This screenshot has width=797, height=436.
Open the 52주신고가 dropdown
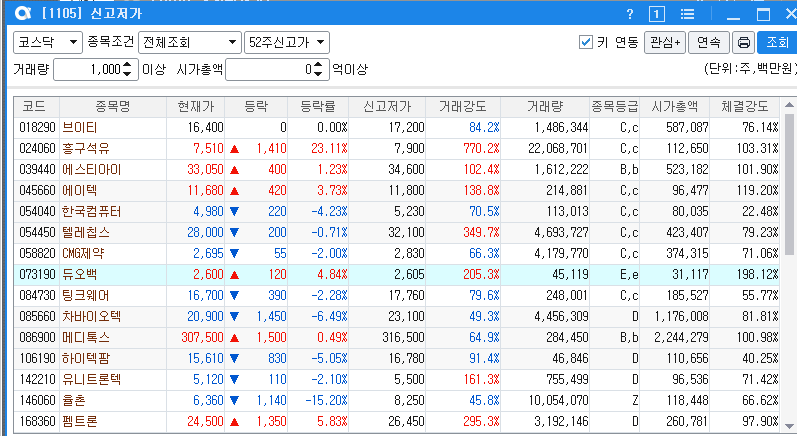pos(287,42)
